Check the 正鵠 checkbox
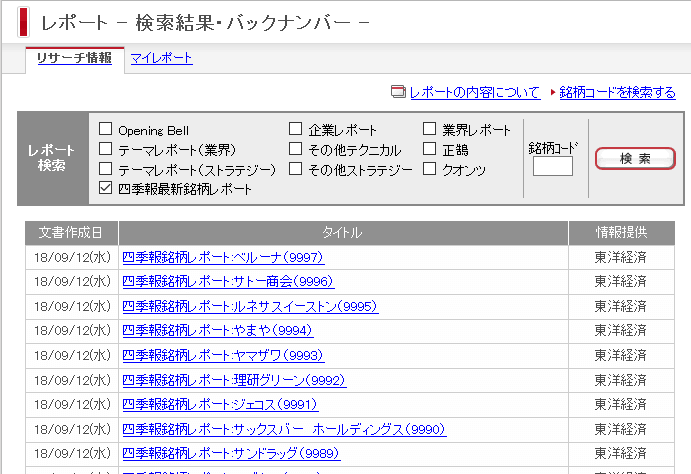Image resolution: width=691 pixels, height=474 pixels. tap(429, 149)
